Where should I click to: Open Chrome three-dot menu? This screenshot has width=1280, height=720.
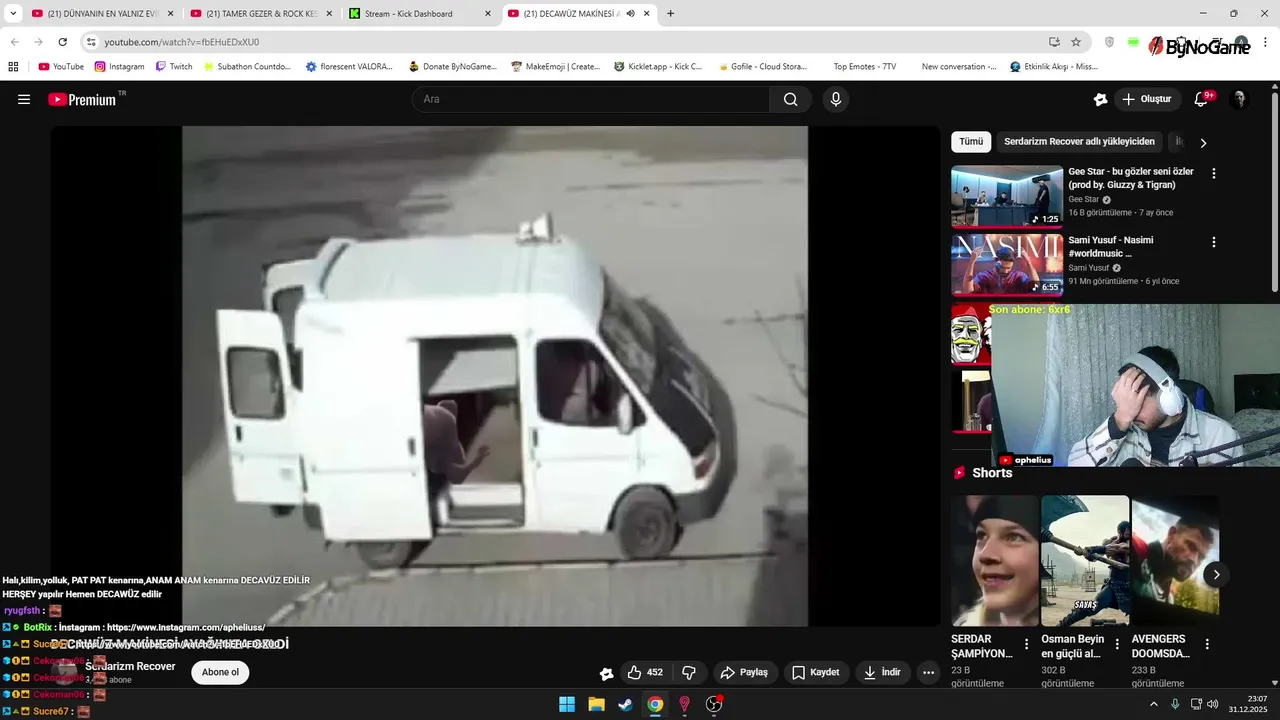pyautogui.click(x=1266, y=42)
